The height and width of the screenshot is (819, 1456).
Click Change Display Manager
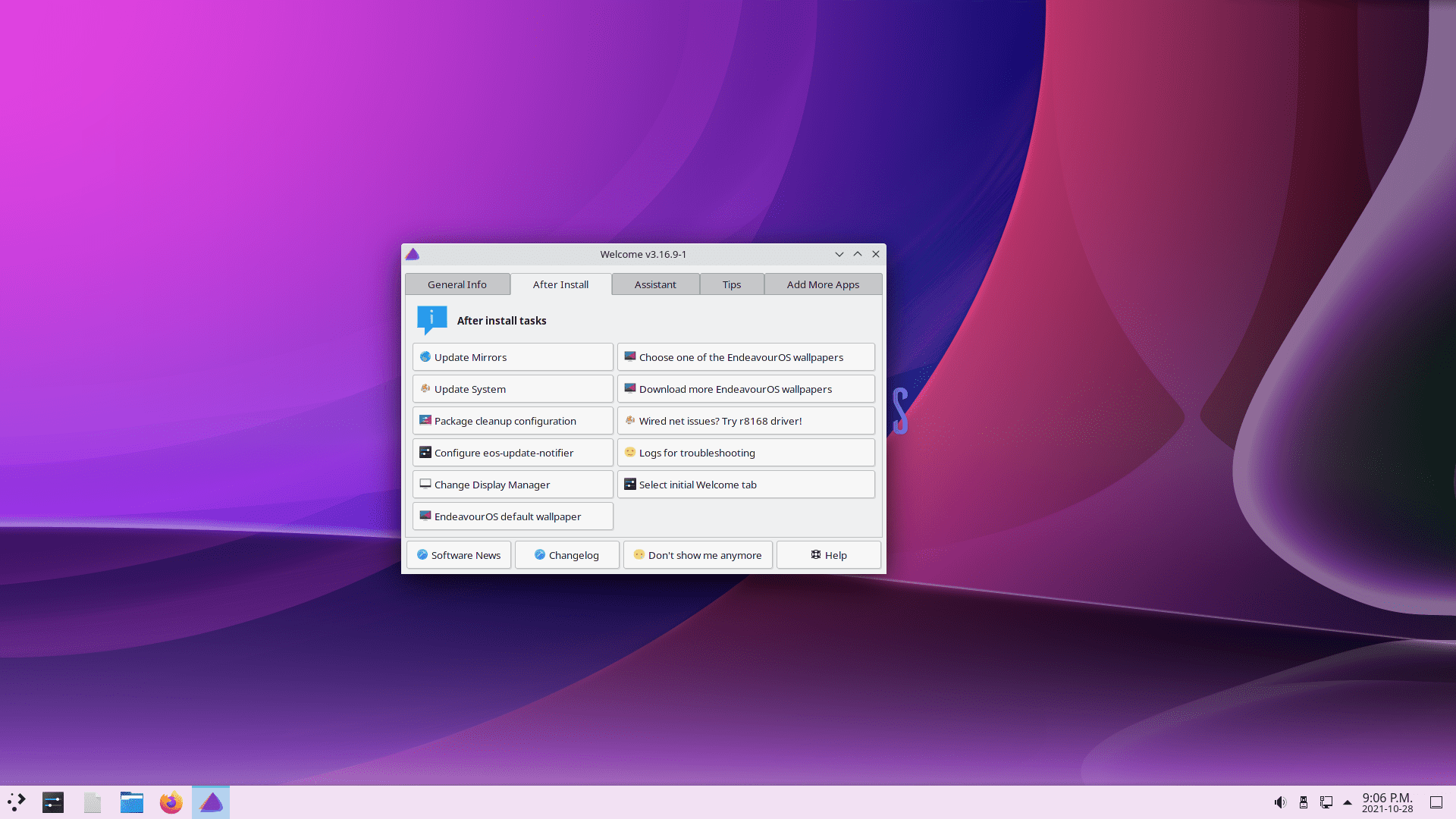[x=513, y=485]
